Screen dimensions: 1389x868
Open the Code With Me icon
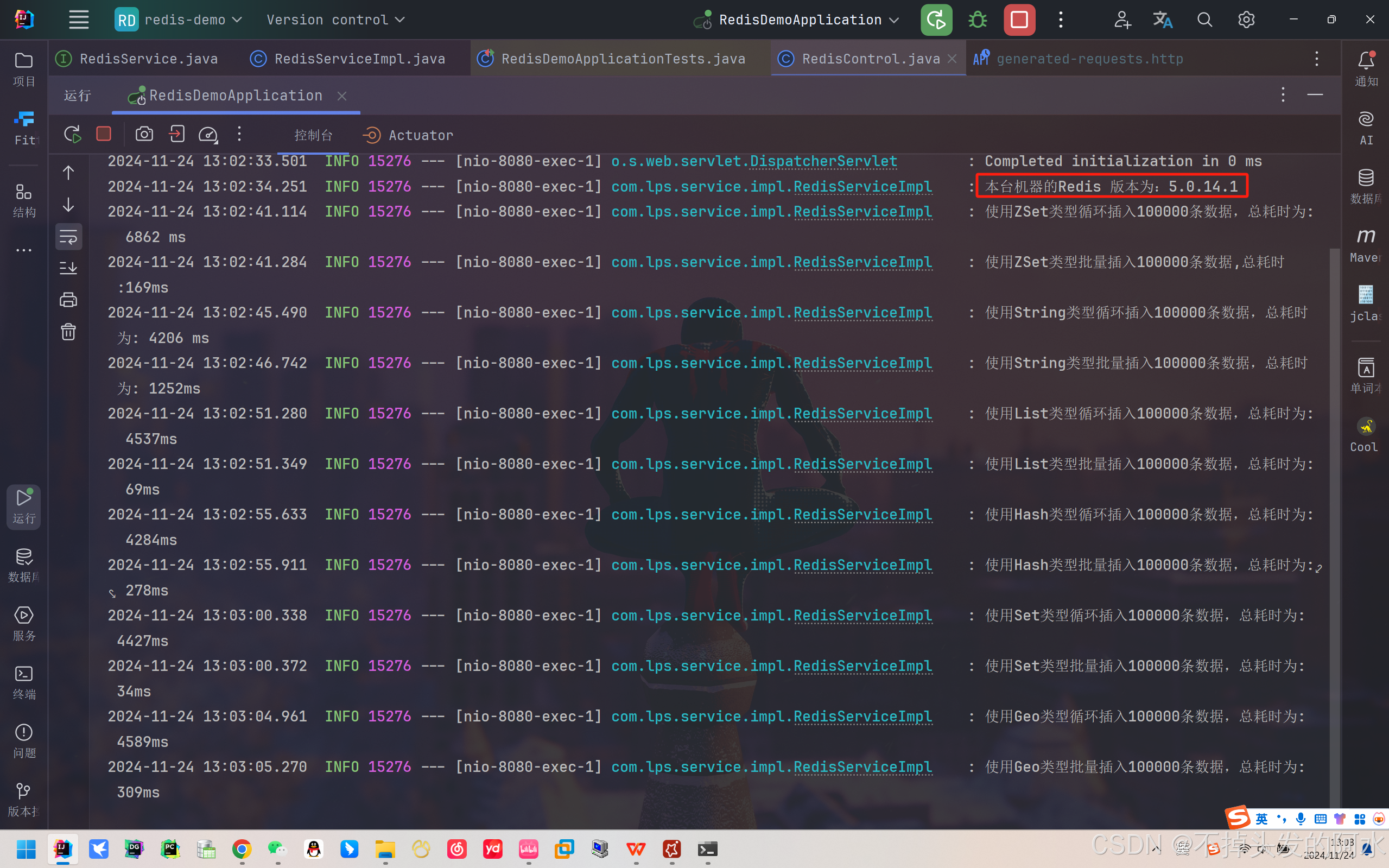(x=1122, y=20)
